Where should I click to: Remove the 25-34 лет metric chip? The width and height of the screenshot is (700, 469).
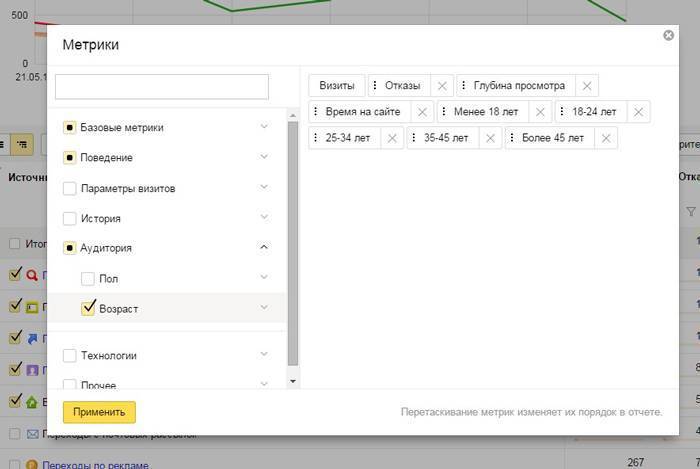[x=392, y=138]
